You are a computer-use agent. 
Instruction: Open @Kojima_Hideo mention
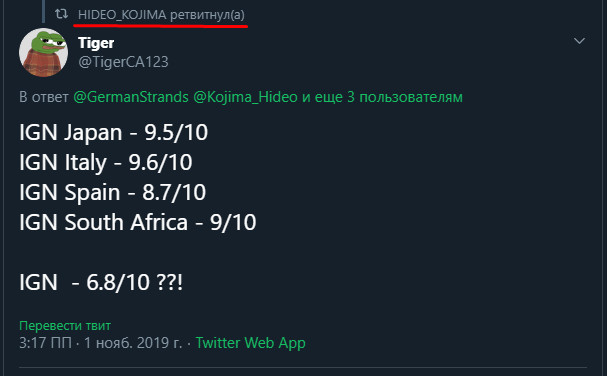(x=245, y=97)
